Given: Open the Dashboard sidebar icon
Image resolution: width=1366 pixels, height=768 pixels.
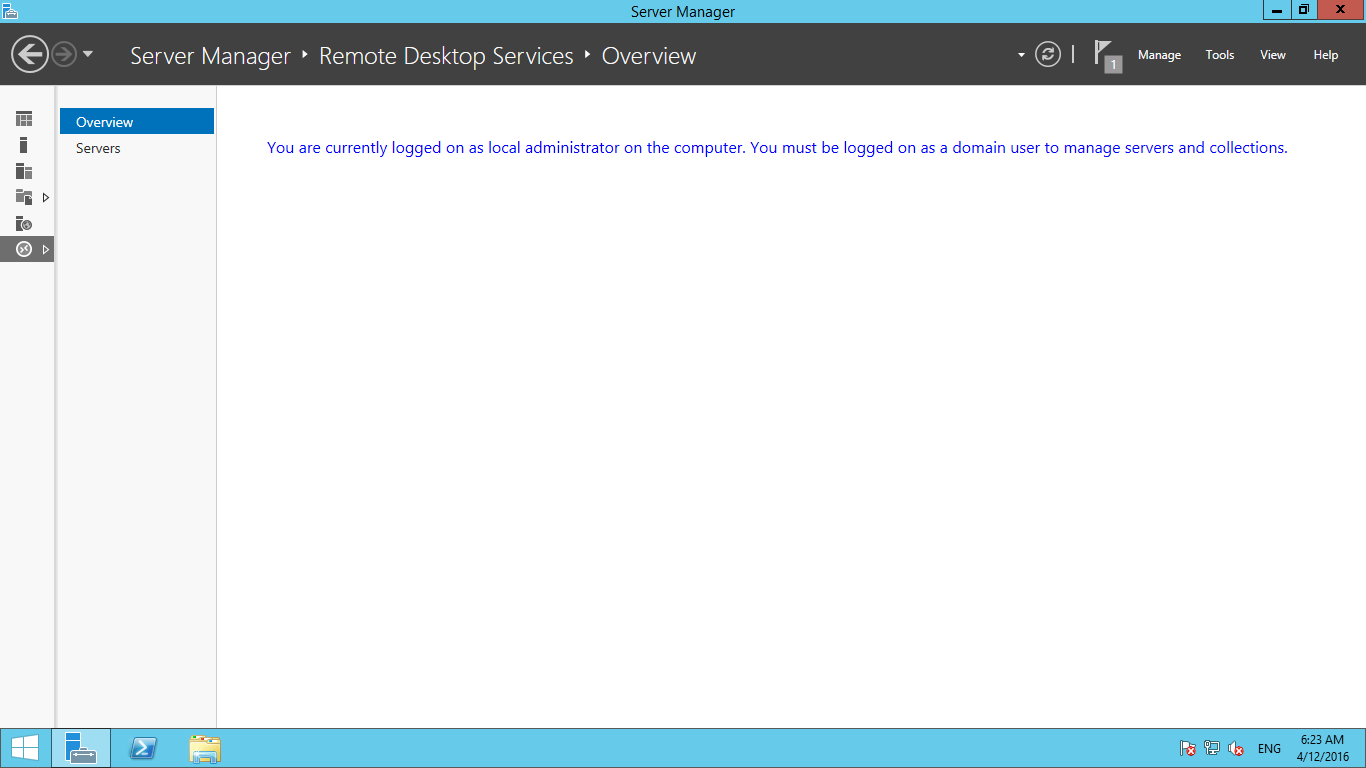Looking at the screenshot, I should tap(24, 119).
